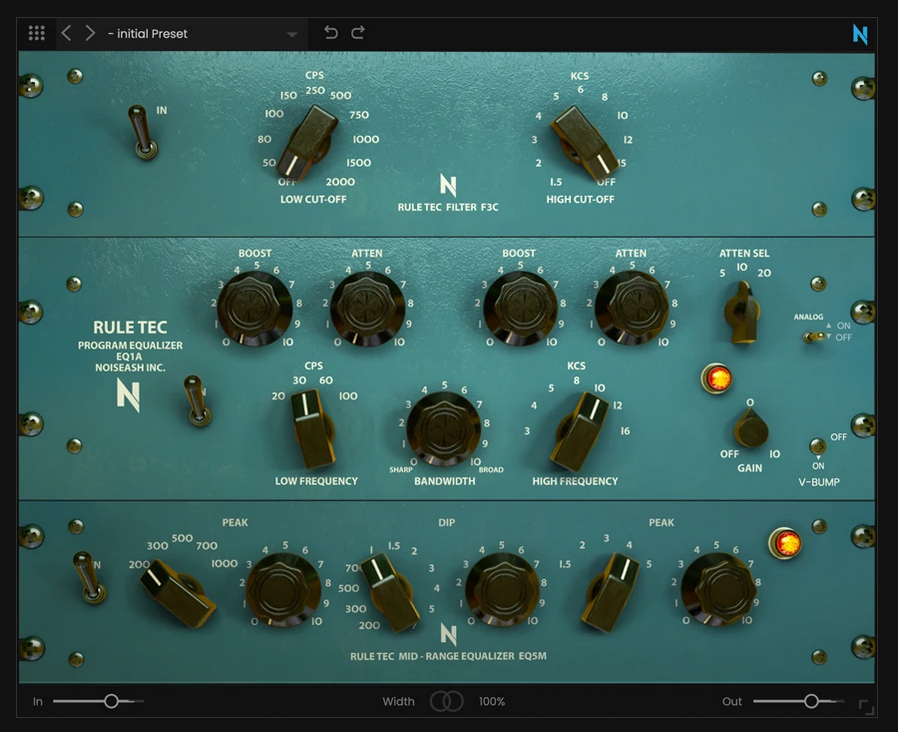Click the SHARP bandwidth label
Screen dimensions: 898x732
401,470
